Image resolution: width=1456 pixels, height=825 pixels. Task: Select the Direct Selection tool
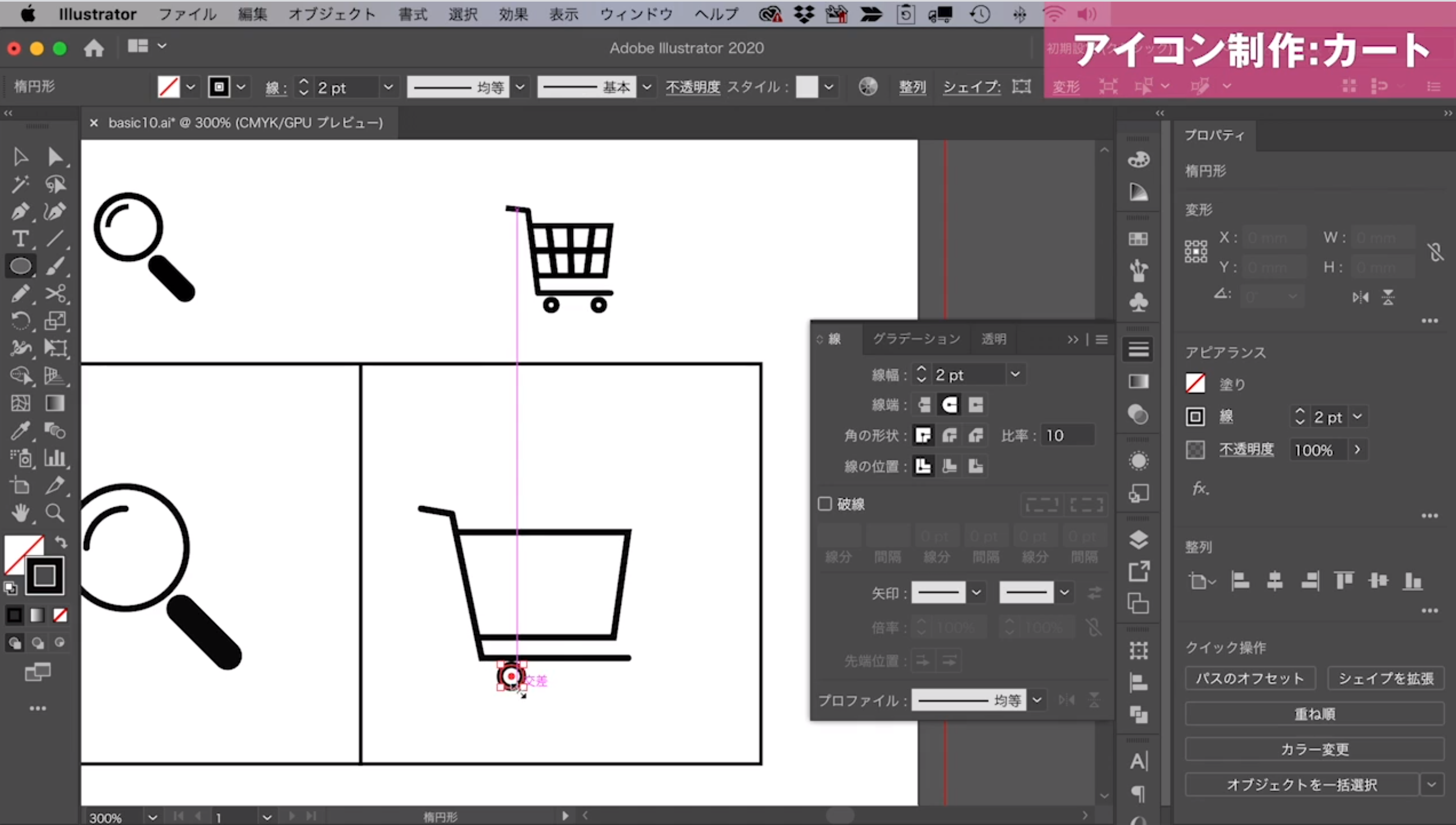click(56, 157)
